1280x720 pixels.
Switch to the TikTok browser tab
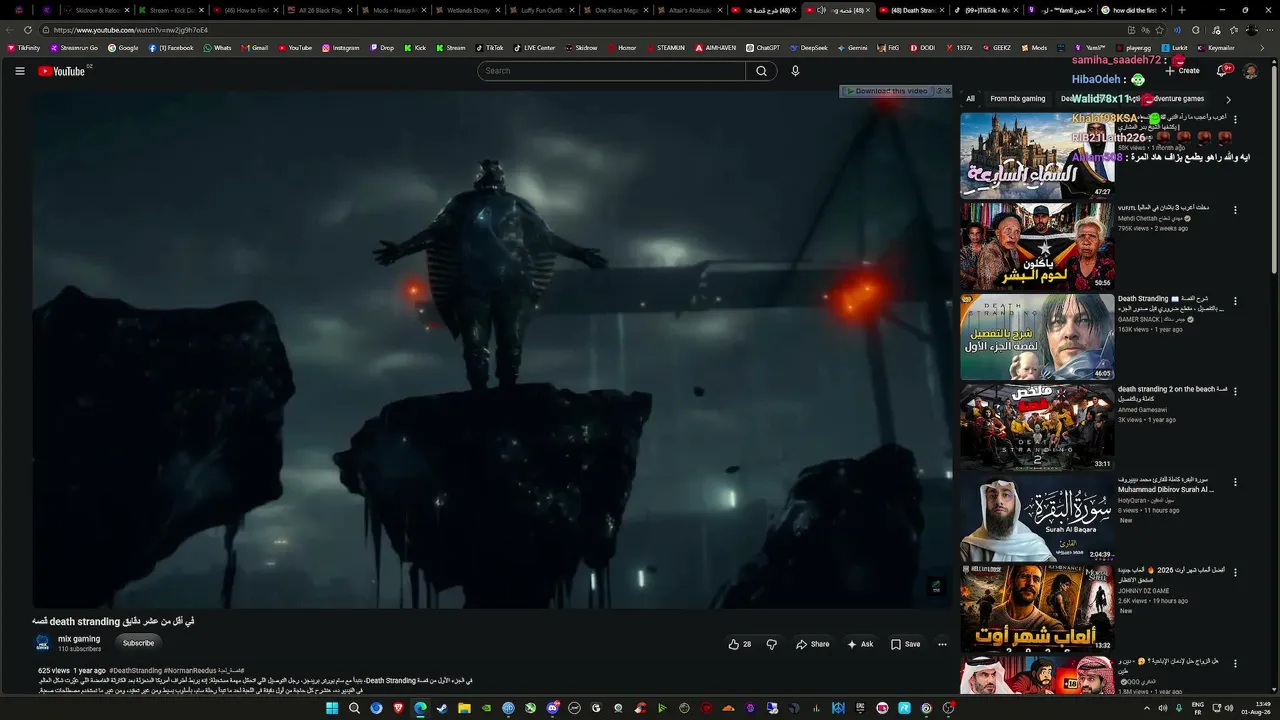[986, 10]
